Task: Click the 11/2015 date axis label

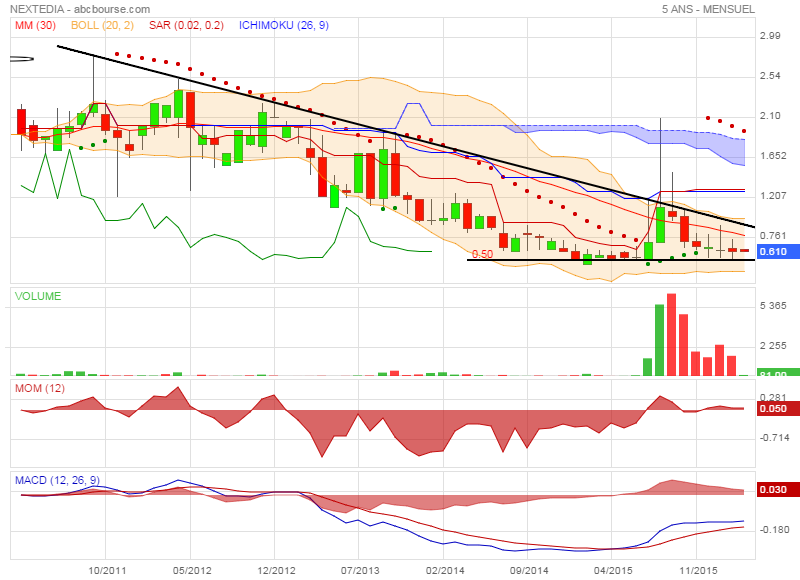Action: coord(698,570)
